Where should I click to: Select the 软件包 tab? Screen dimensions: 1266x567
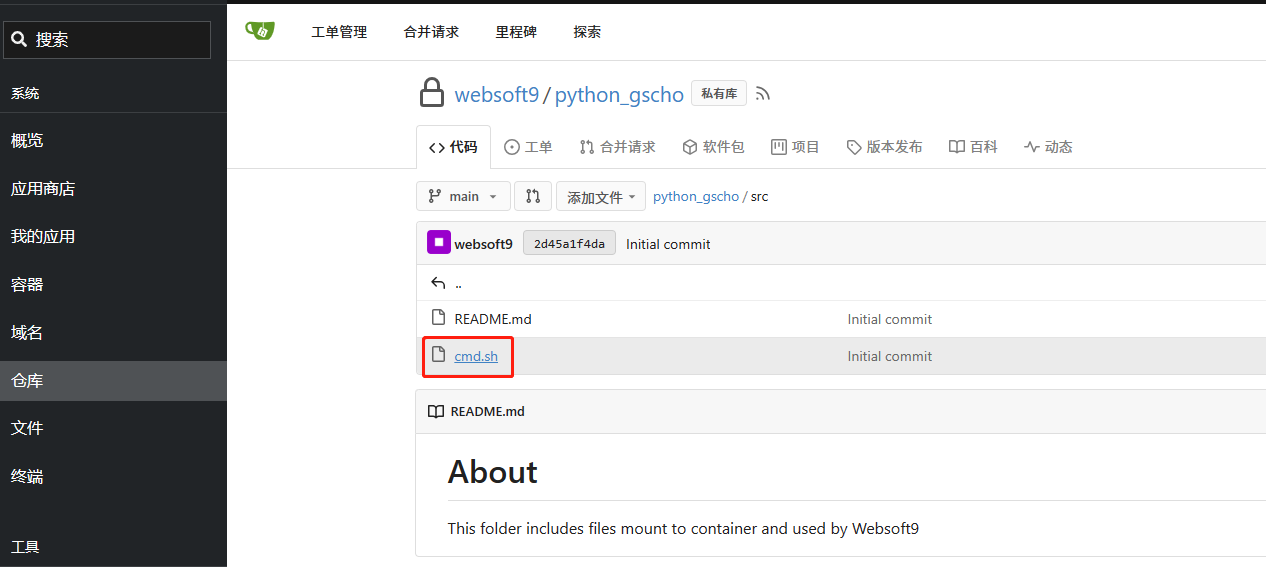(x=713, y=147)
